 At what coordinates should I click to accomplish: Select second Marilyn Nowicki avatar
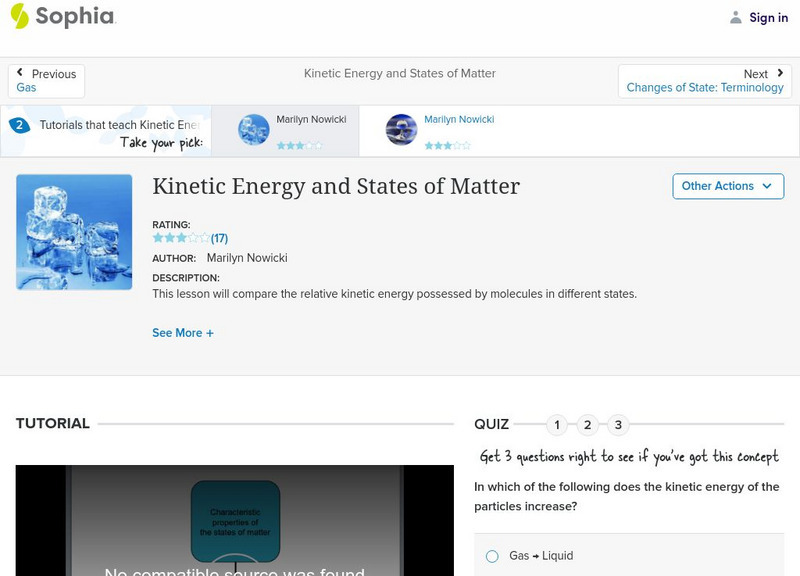coord(401,130)
